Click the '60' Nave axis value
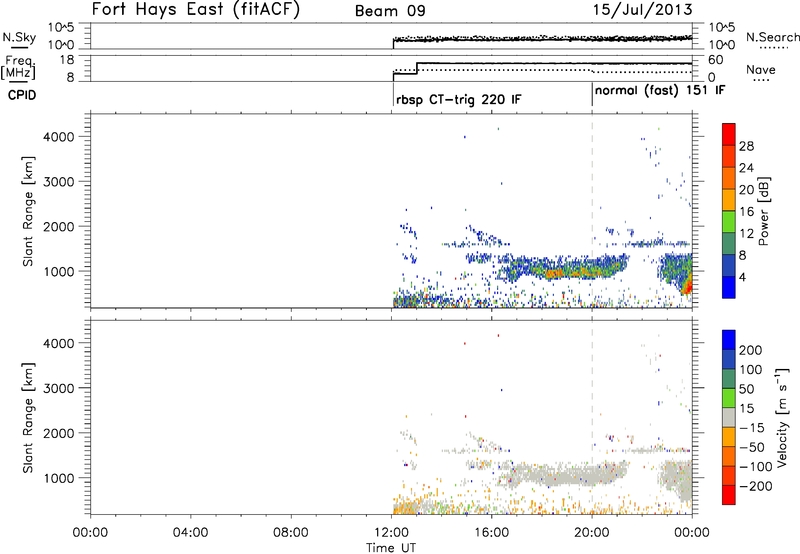The image size is (800, 554). [x=716, y=60]
